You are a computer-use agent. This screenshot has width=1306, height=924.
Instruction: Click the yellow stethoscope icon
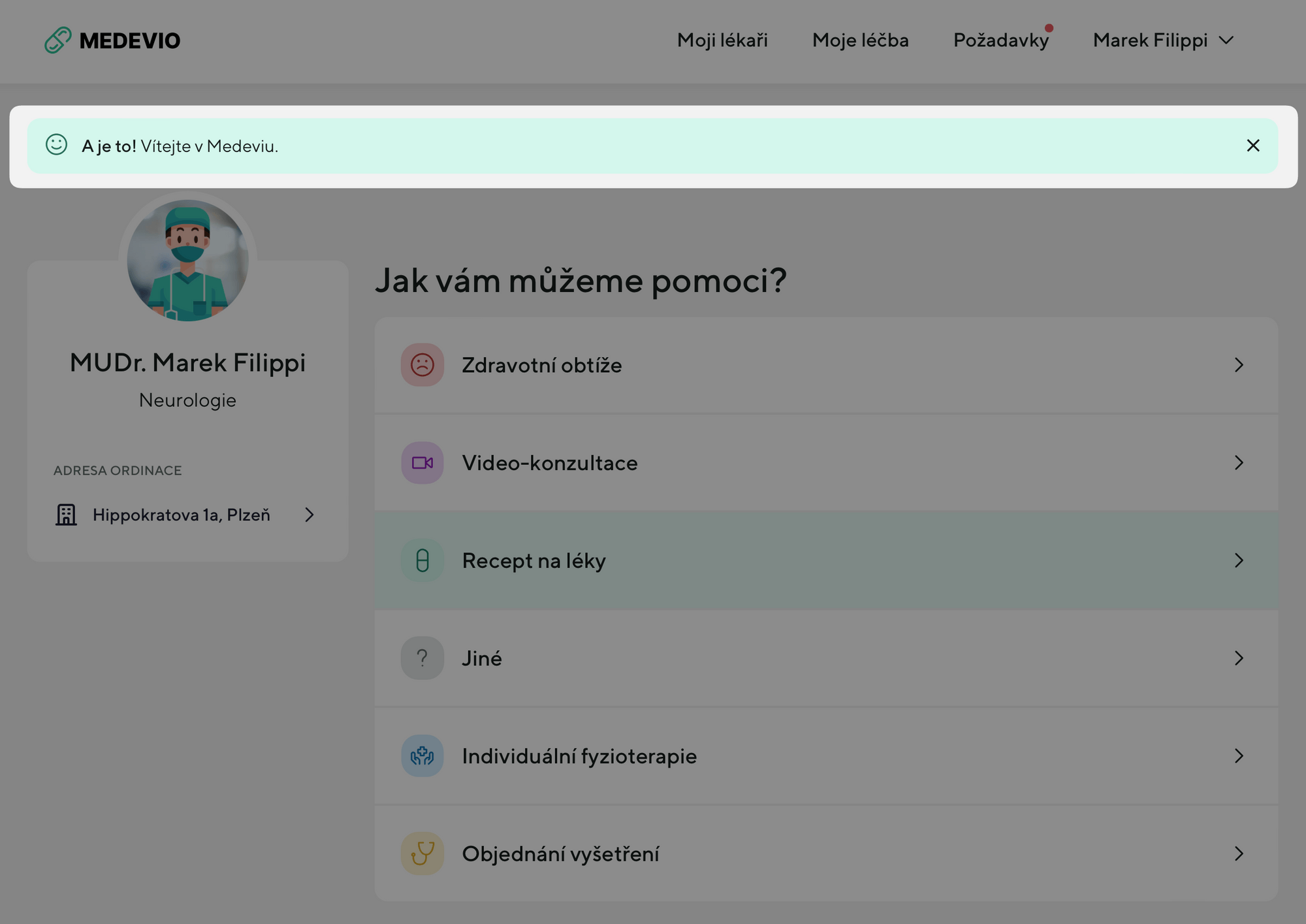pos(422,853)
